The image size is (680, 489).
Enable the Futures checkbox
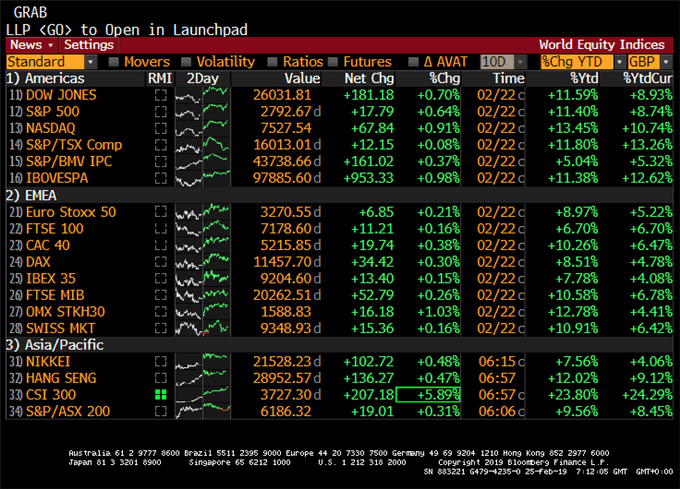tap(333, 62)
